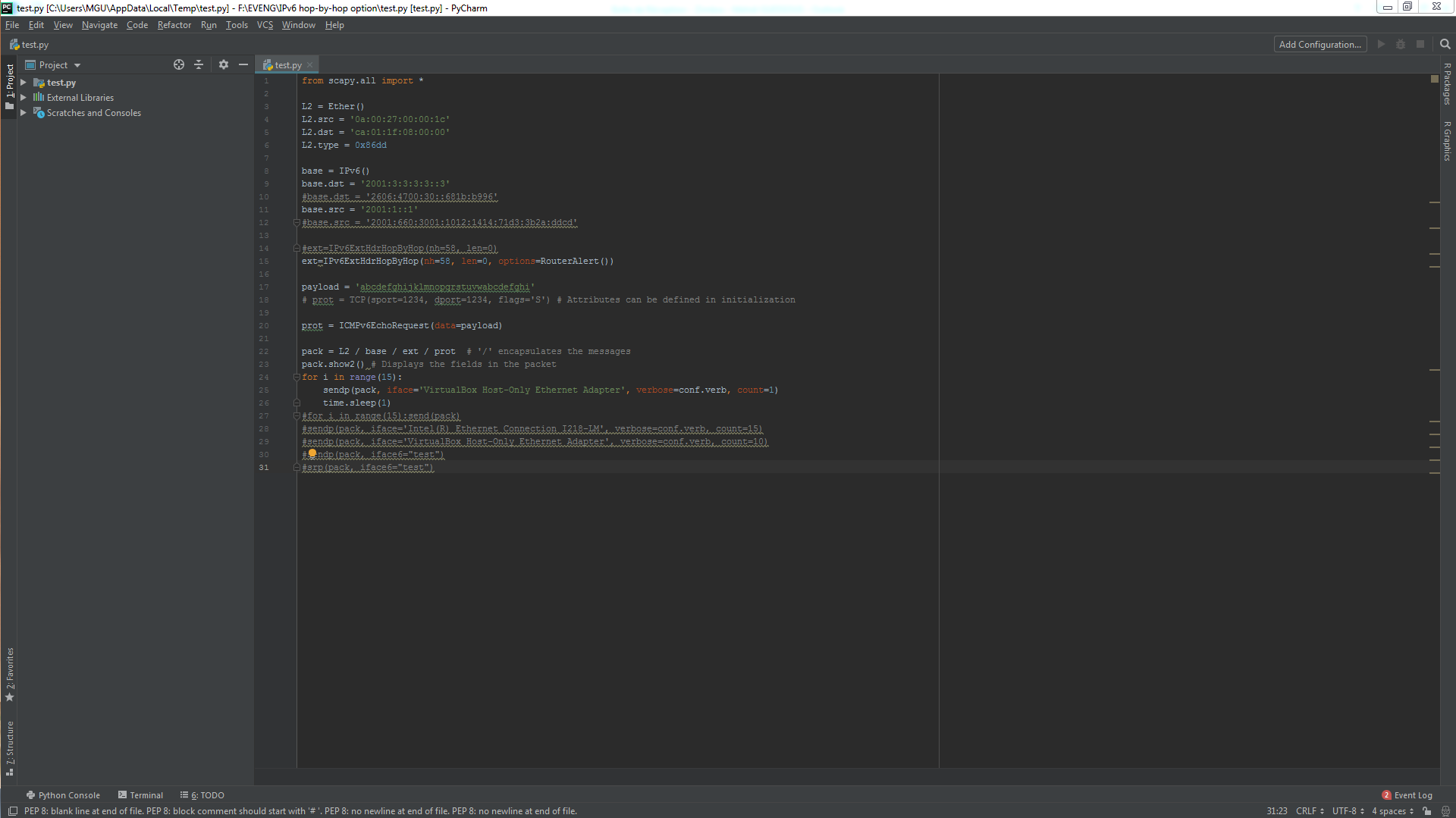Click the Stop square icon
Viewport: 1456px width, 818px height.
click(x=1420, y=45)
